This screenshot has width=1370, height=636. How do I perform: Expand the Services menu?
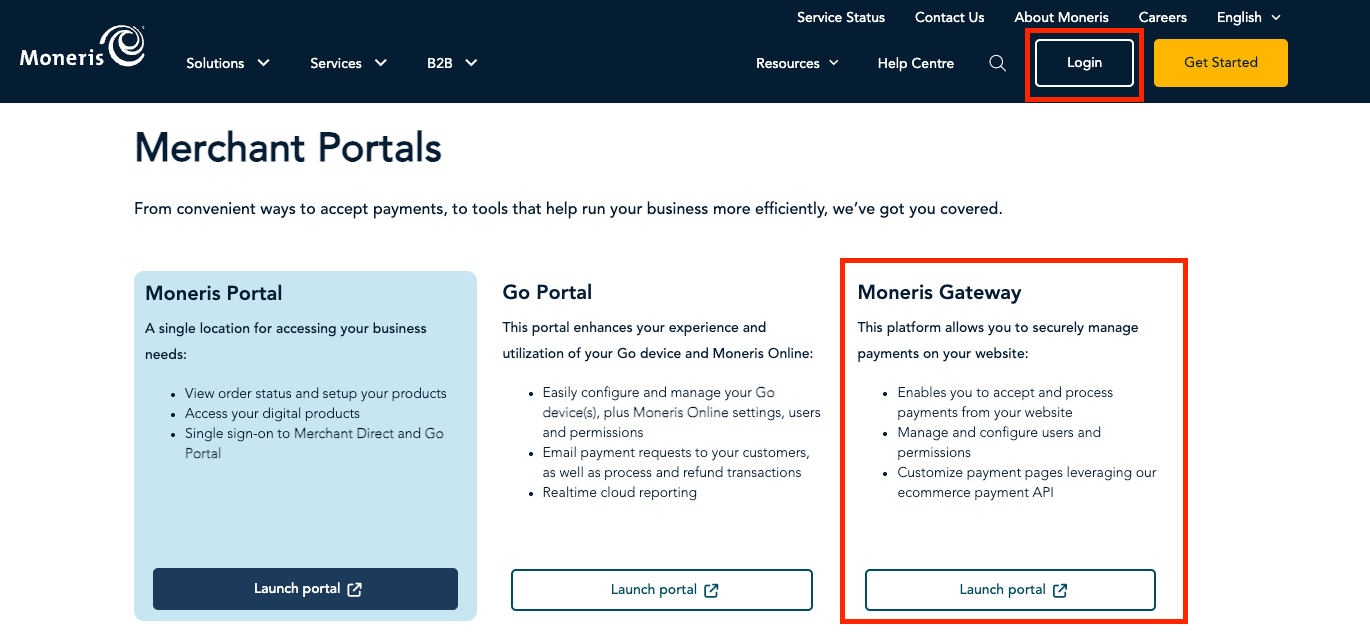348,63
